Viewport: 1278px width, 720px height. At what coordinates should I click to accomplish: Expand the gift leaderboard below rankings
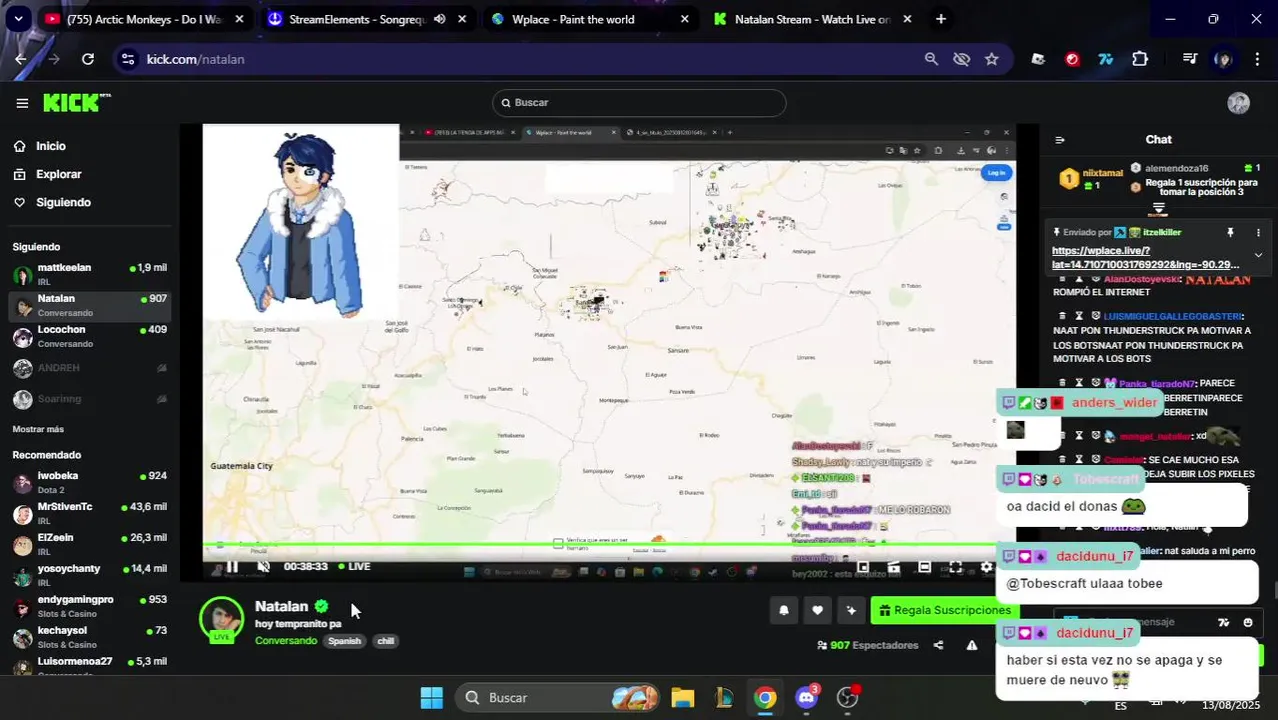(1158, 209)
